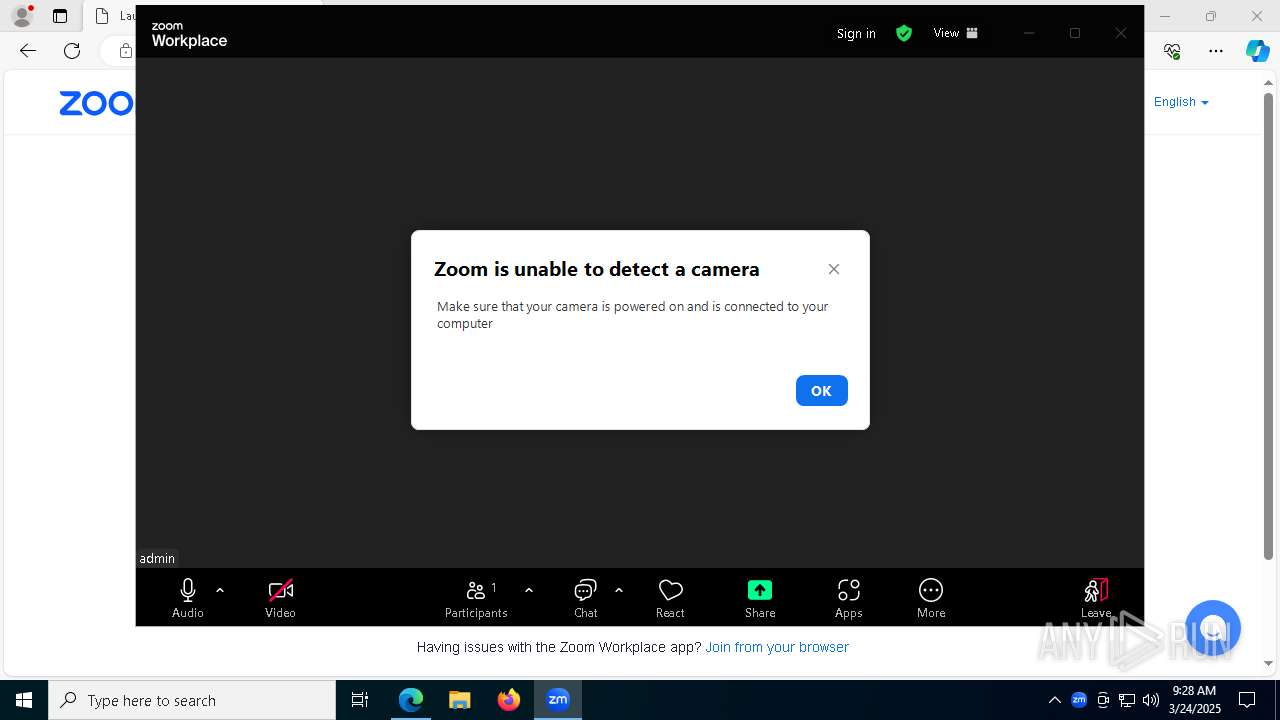Click the Zoom taskbar icon
1280x720 pixels.
[558, 700]
